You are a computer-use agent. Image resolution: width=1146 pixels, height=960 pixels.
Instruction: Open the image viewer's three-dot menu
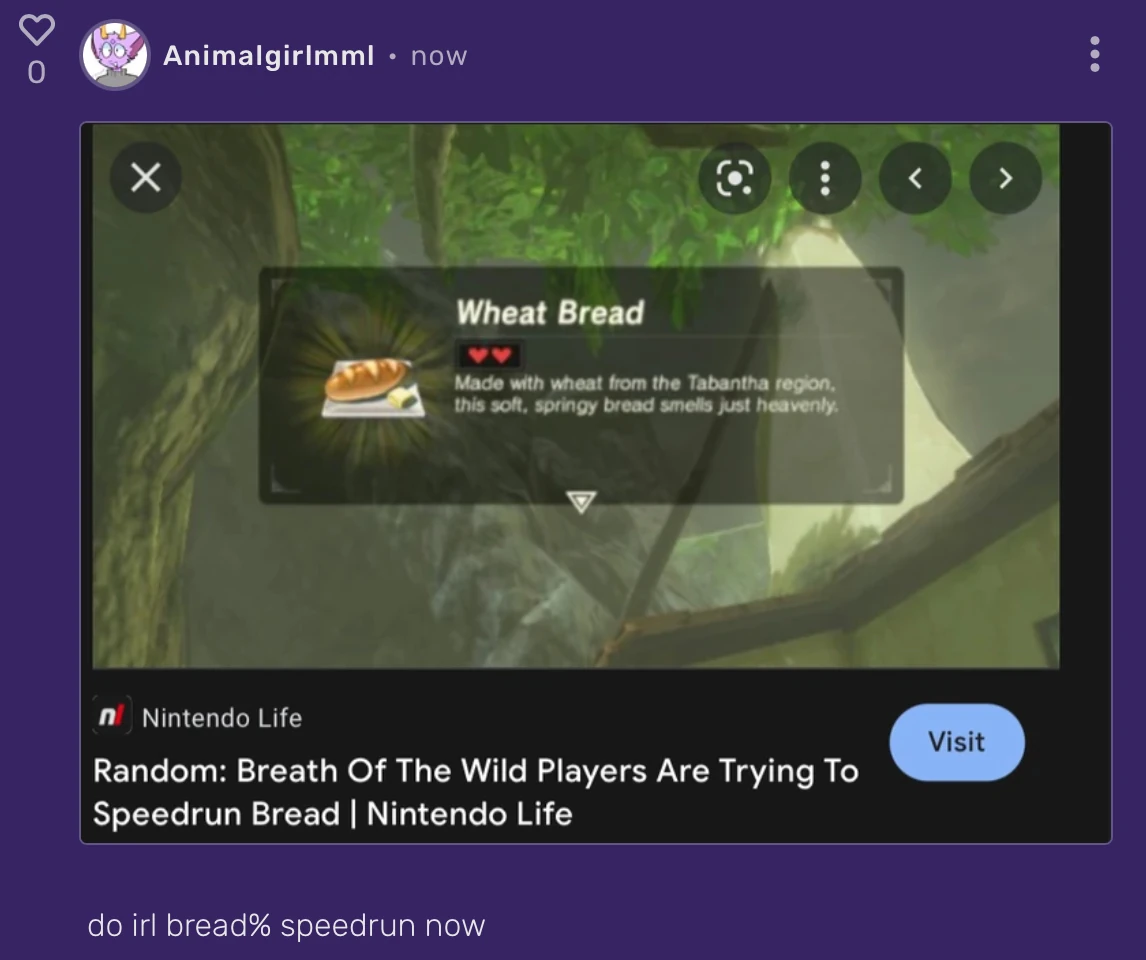click(825, 178)
